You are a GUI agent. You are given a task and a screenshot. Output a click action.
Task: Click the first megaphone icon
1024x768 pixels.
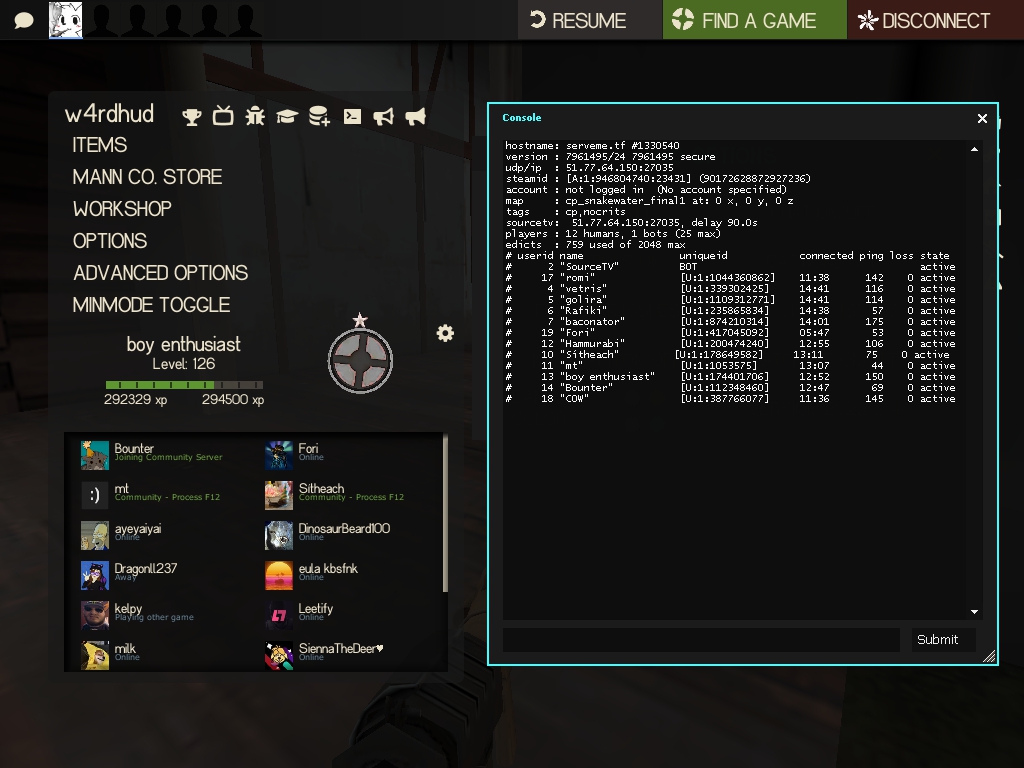(383, 117)
